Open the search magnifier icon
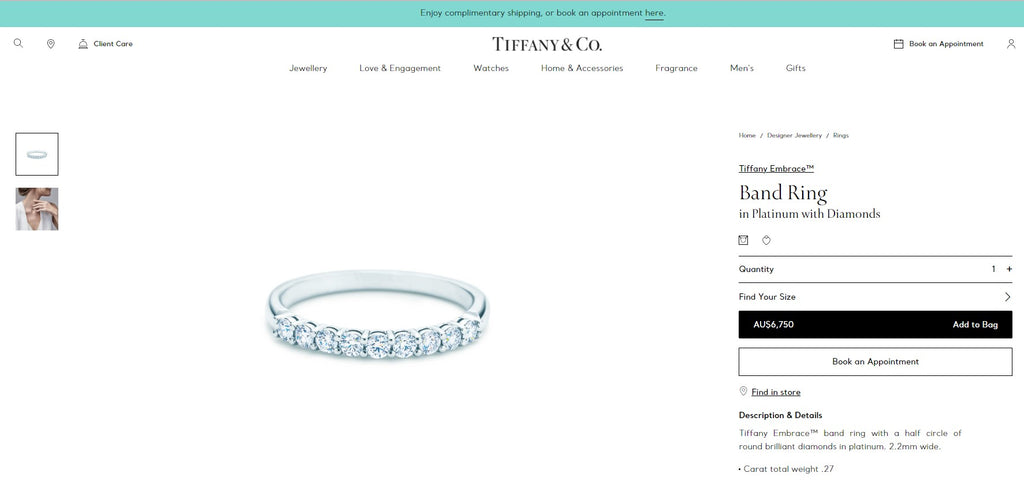 [x=18, y=44]
